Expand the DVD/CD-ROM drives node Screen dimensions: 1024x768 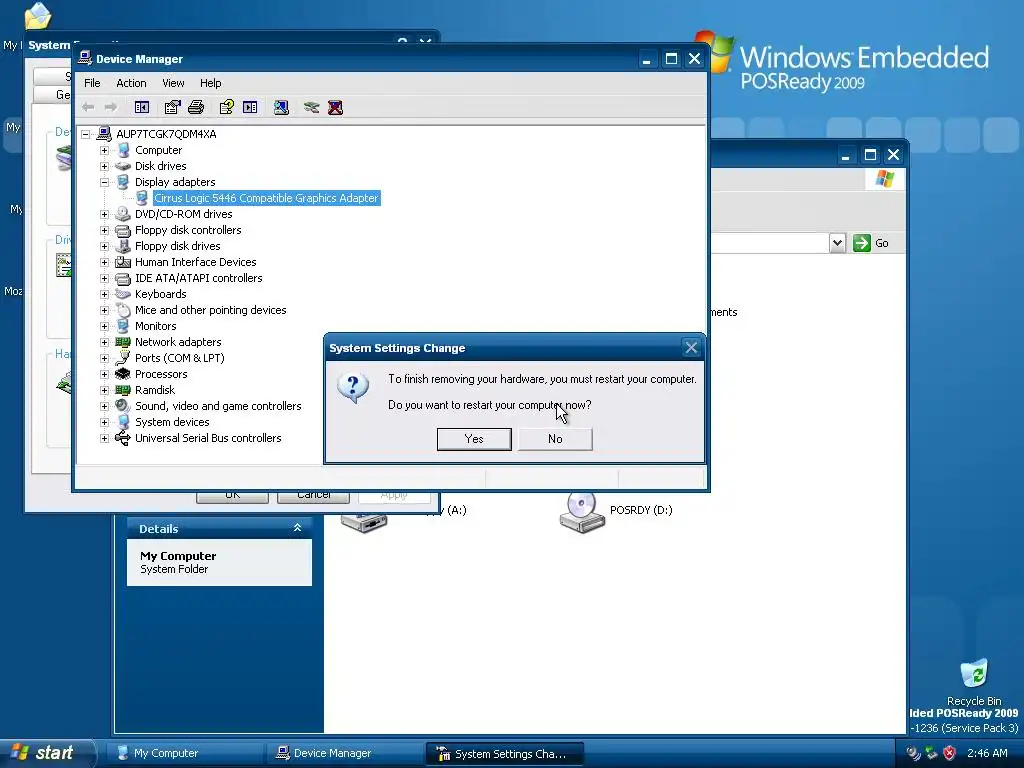click(104, 214)
